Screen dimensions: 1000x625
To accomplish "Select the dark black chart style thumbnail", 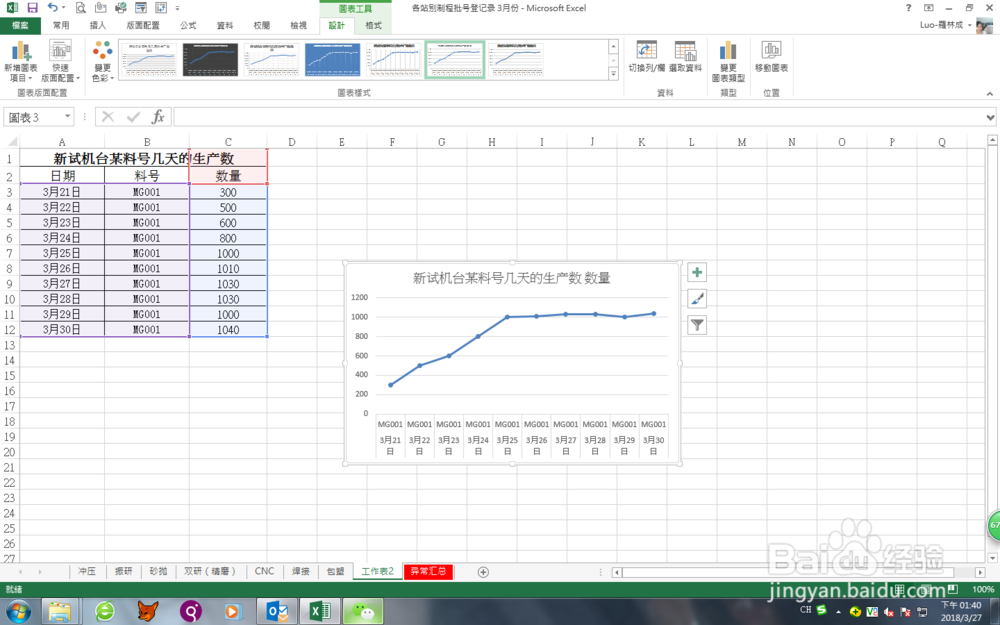I will point(210,60).
